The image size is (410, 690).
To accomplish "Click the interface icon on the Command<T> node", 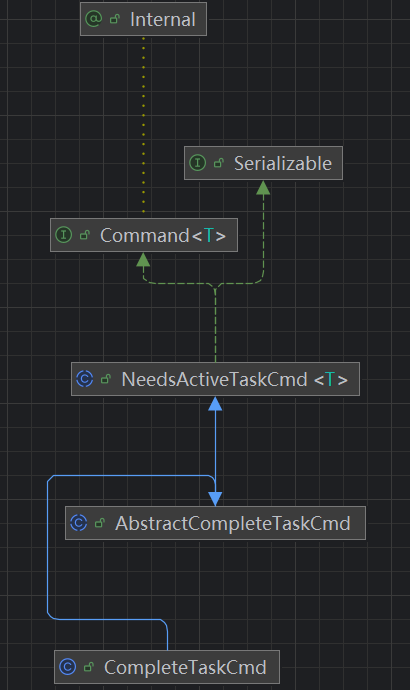I will pyautogui.click(x=63, y=235).
